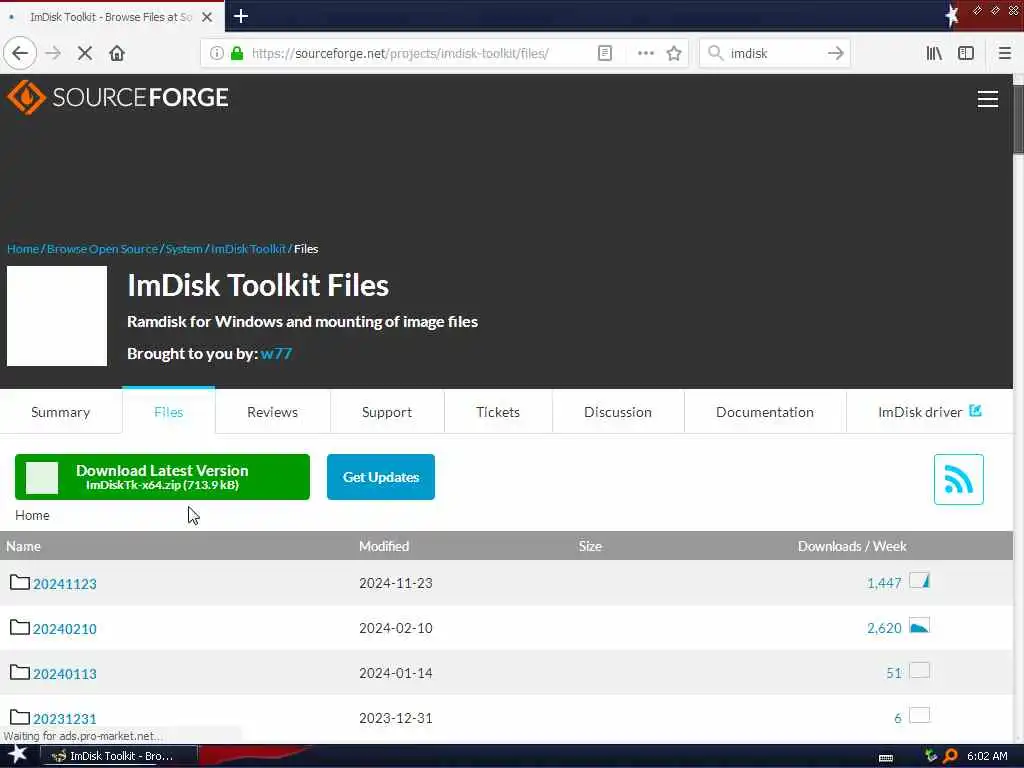
Task: Click Download Latest Version button
Action: pos(162,477)
